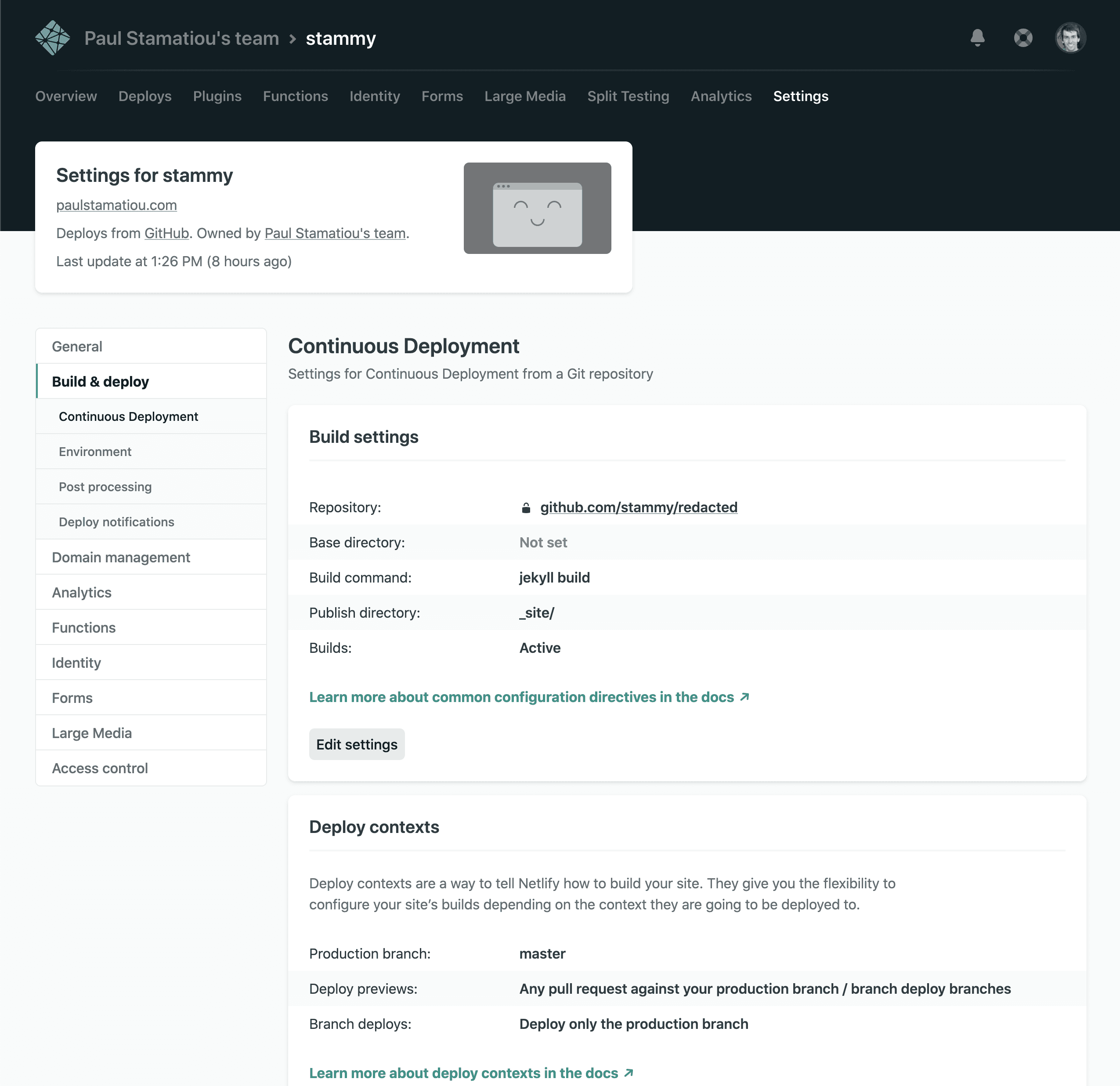Click the '_site/' publish directory value
Image resolution: width=1120 pixels, height=1086 pixels.
pyautogui.click(x=537, y=613)
